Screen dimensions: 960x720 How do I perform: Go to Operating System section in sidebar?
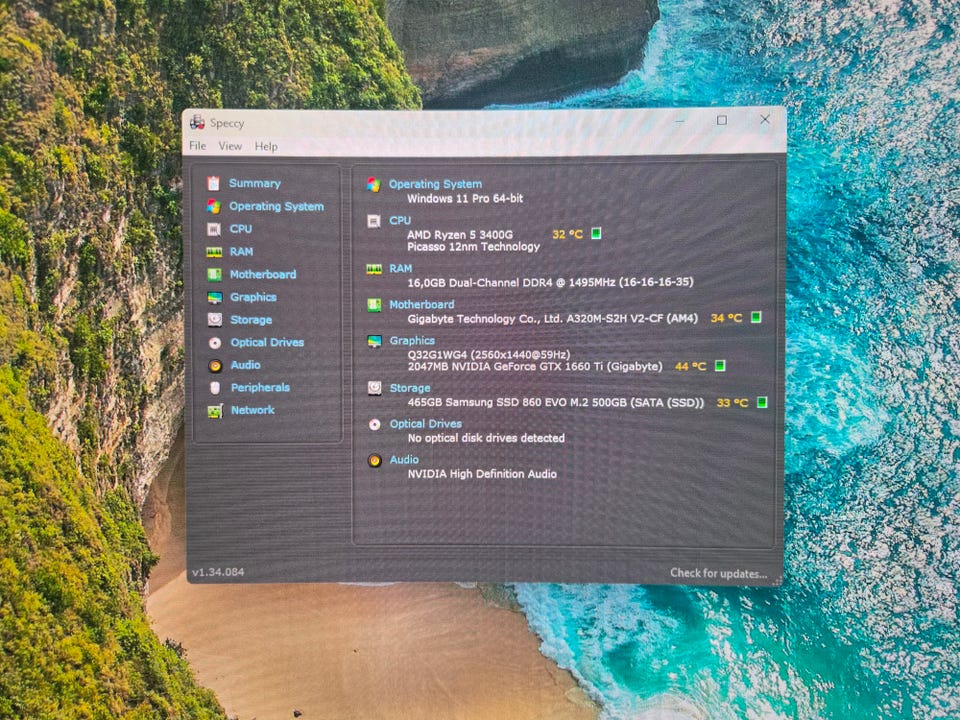coord(277,206)
